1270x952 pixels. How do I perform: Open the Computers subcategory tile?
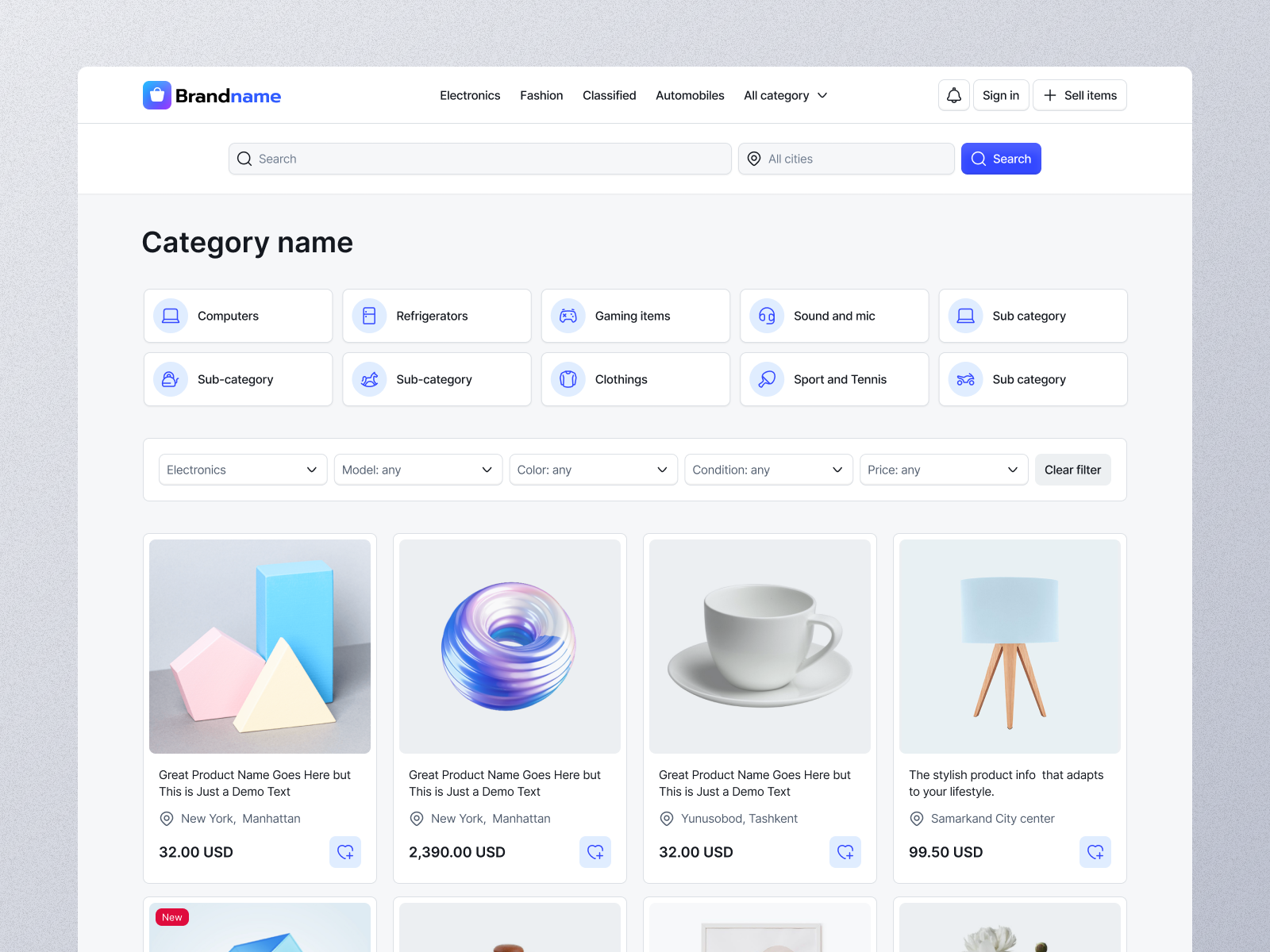pyautogui.click(x=238, y=316)
